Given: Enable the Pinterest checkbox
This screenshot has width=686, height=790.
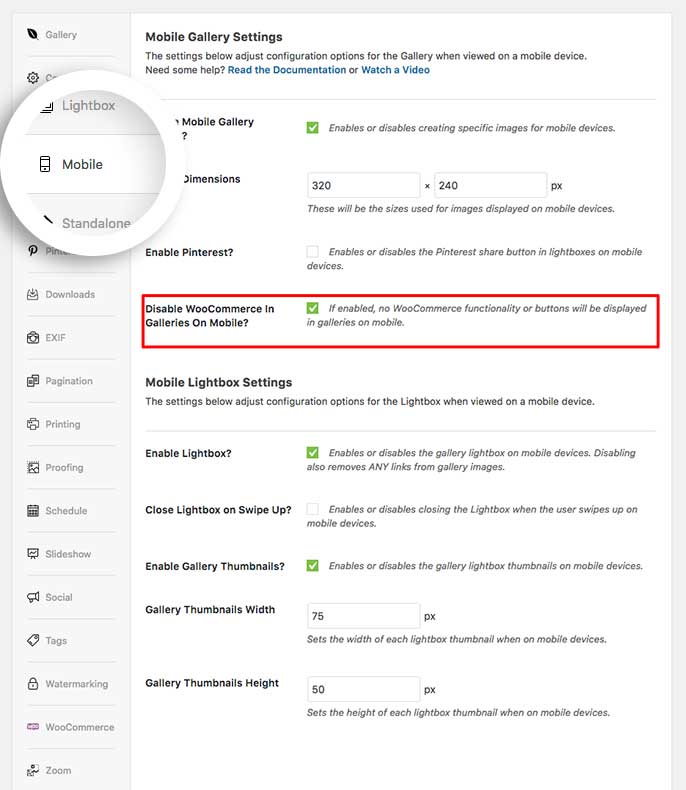Looking at the screenshot, I should pos(312,251).
